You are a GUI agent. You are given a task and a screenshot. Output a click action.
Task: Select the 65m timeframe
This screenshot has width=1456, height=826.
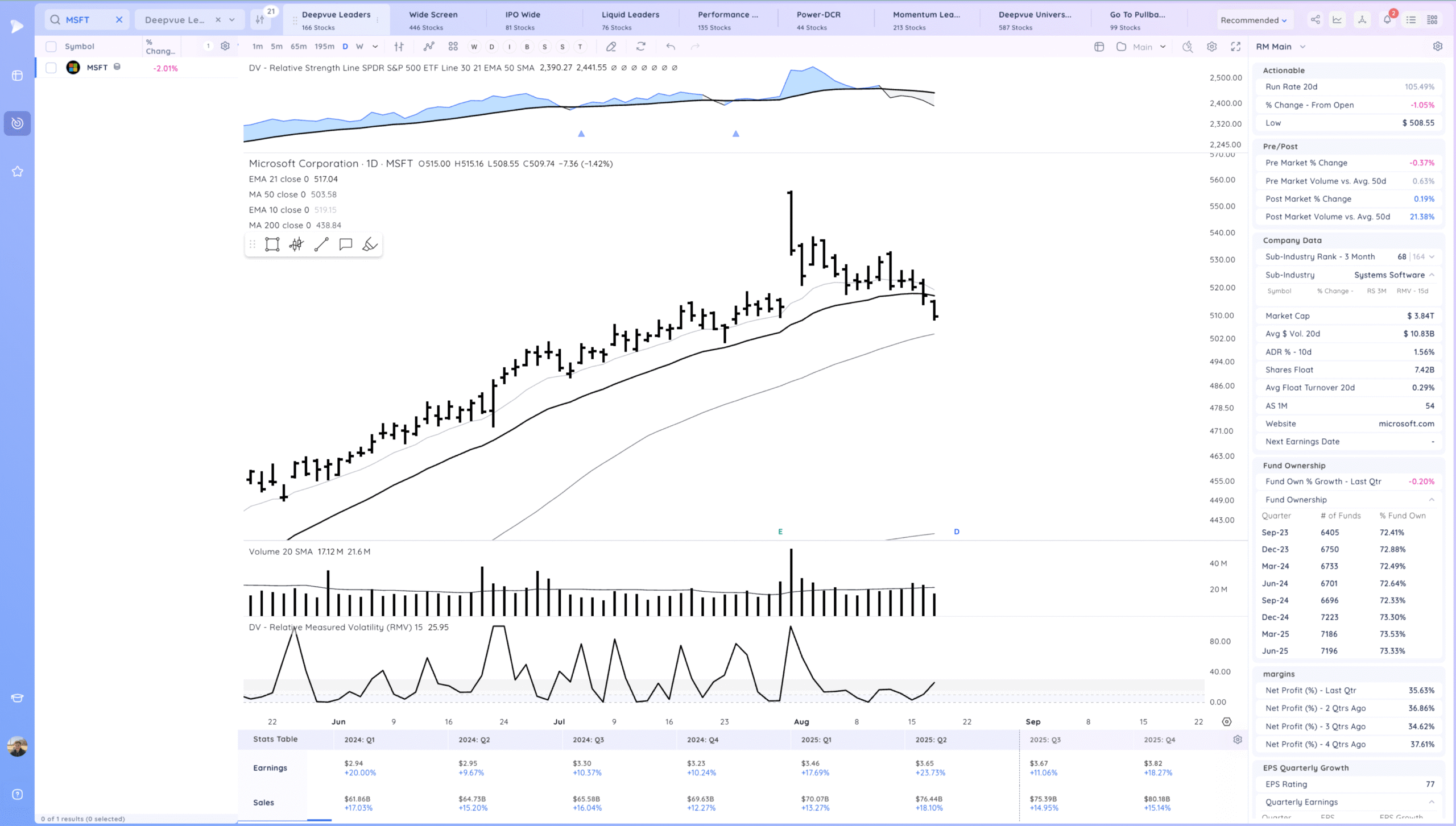pos(299,47)
